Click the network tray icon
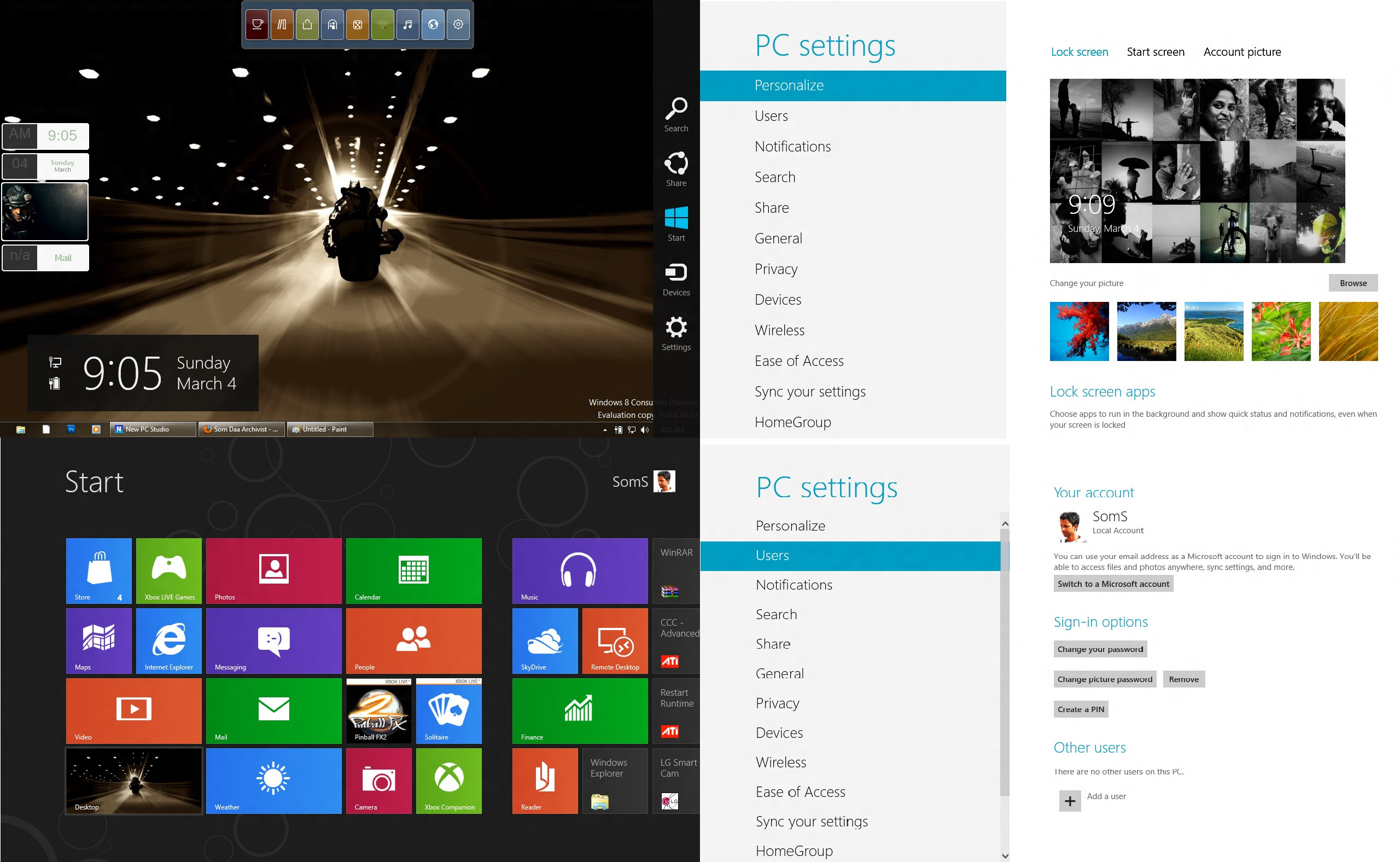The image size is (1400, 862). click(632, 430)
